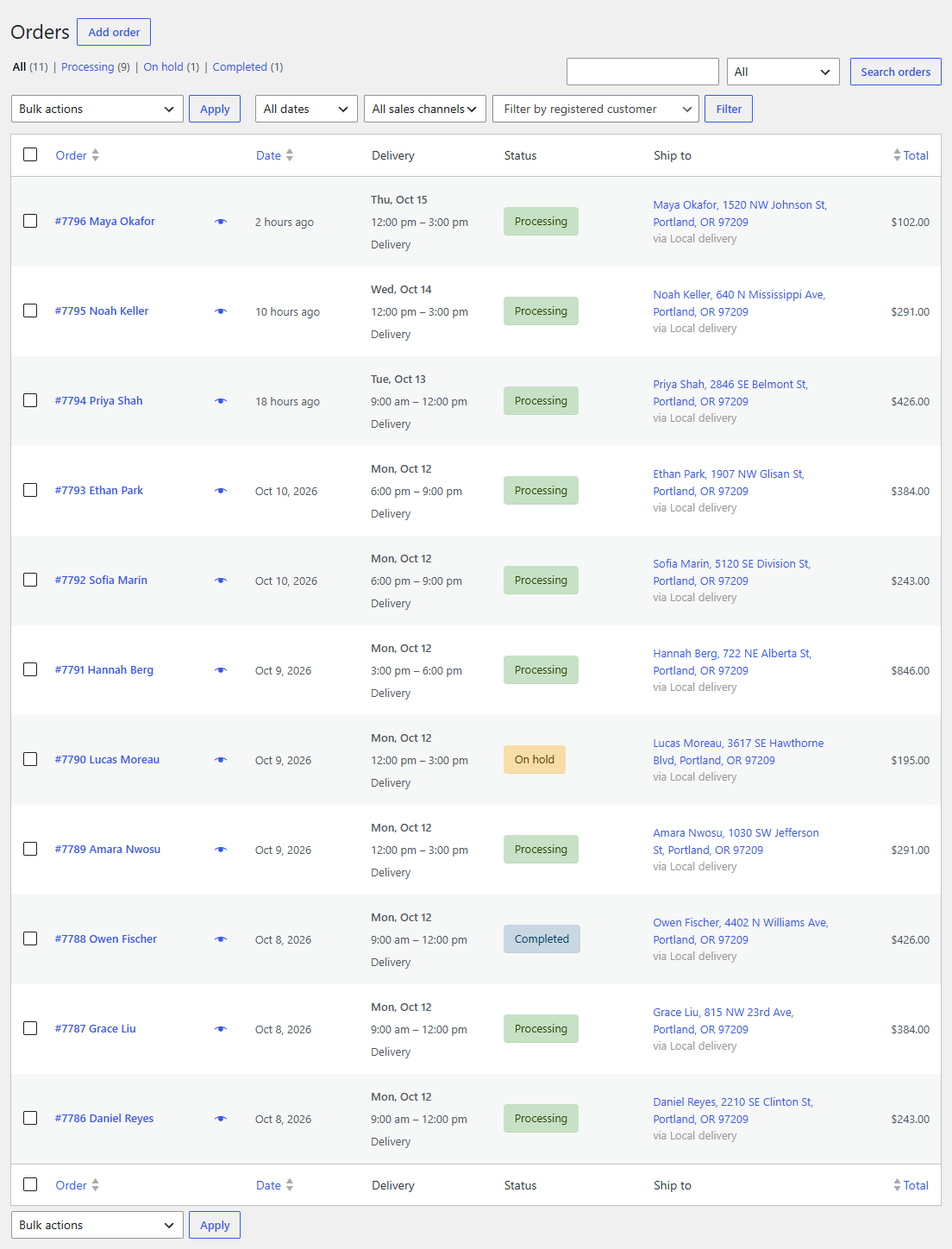952x1249 pixels.
Task: Open Filter by registered customer dropdown
Action: [x=596, y=109]
